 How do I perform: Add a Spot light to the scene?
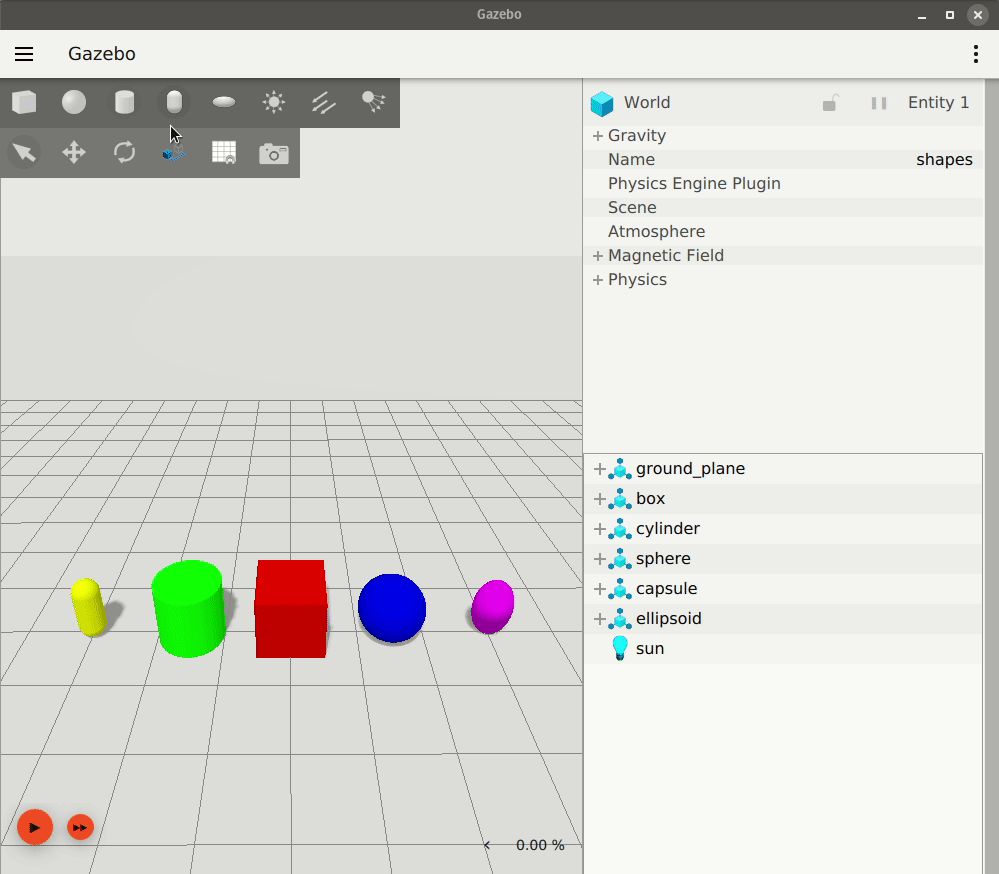click(x=374, y=102)
